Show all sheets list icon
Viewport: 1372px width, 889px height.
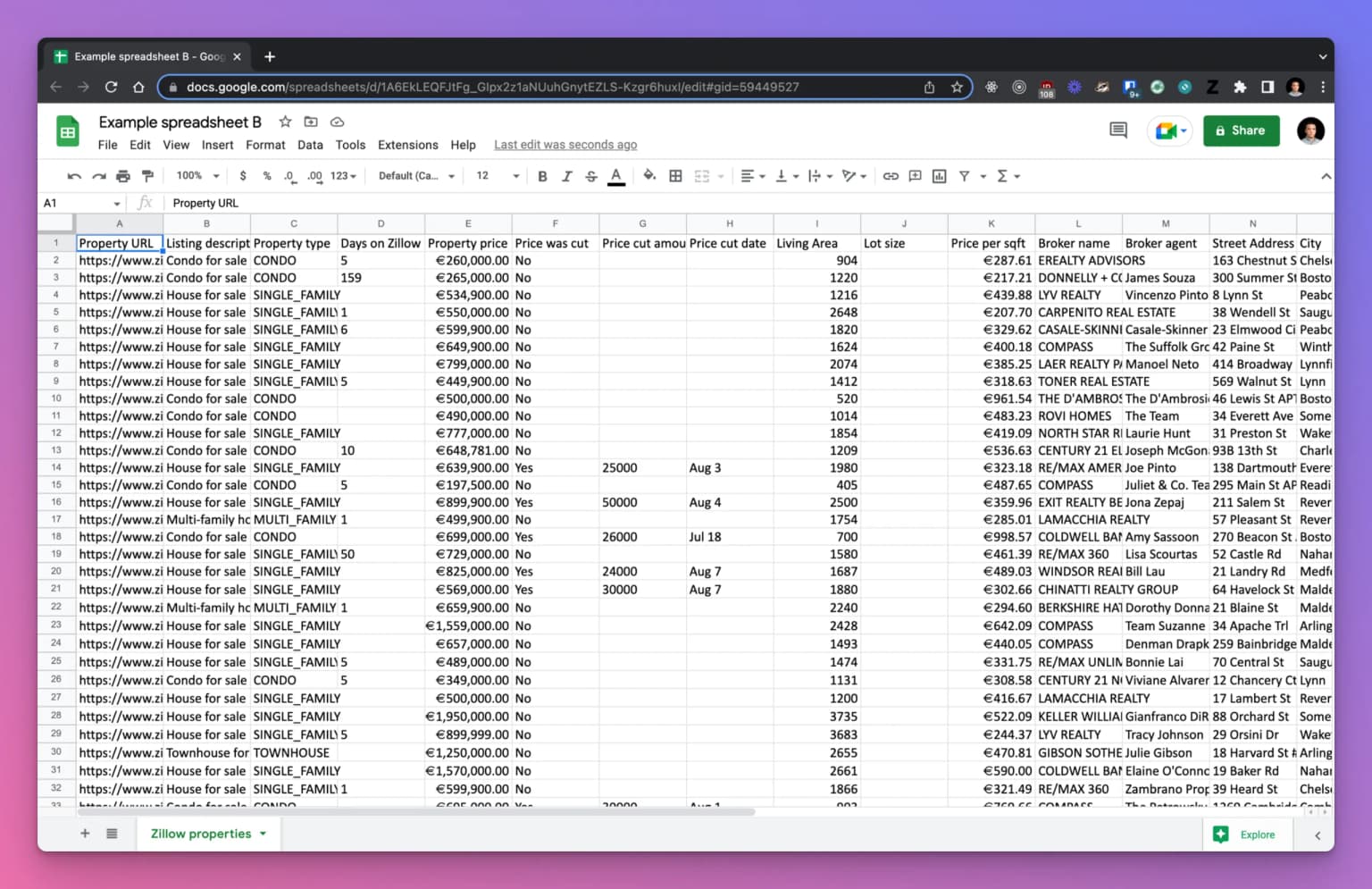point(112,834)
